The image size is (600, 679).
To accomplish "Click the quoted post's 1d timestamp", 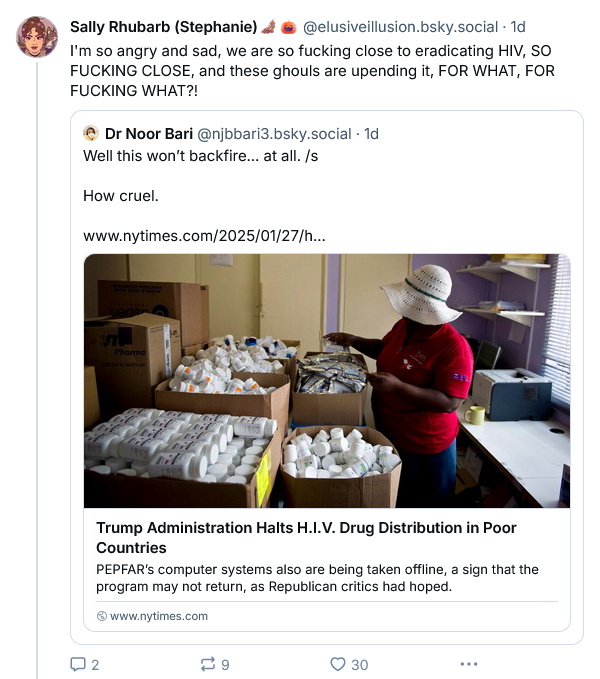I will point(371,133).
